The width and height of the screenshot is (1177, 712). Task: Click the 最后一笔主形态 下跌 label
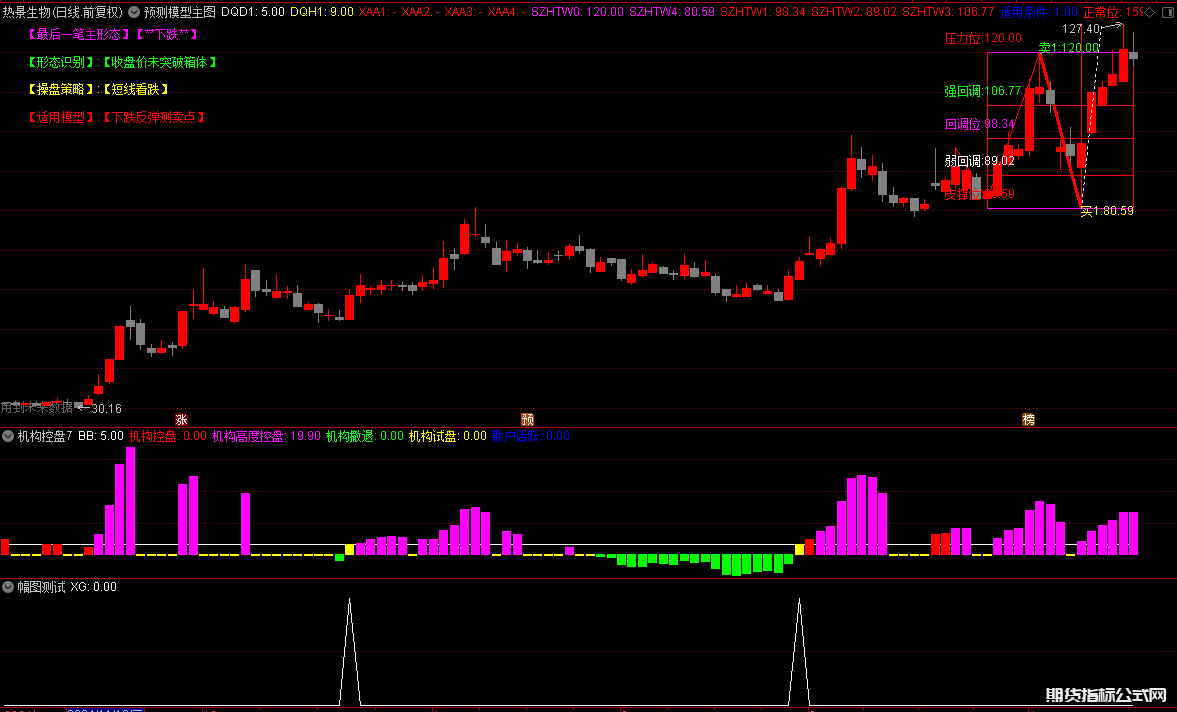[x=113, y=35]
